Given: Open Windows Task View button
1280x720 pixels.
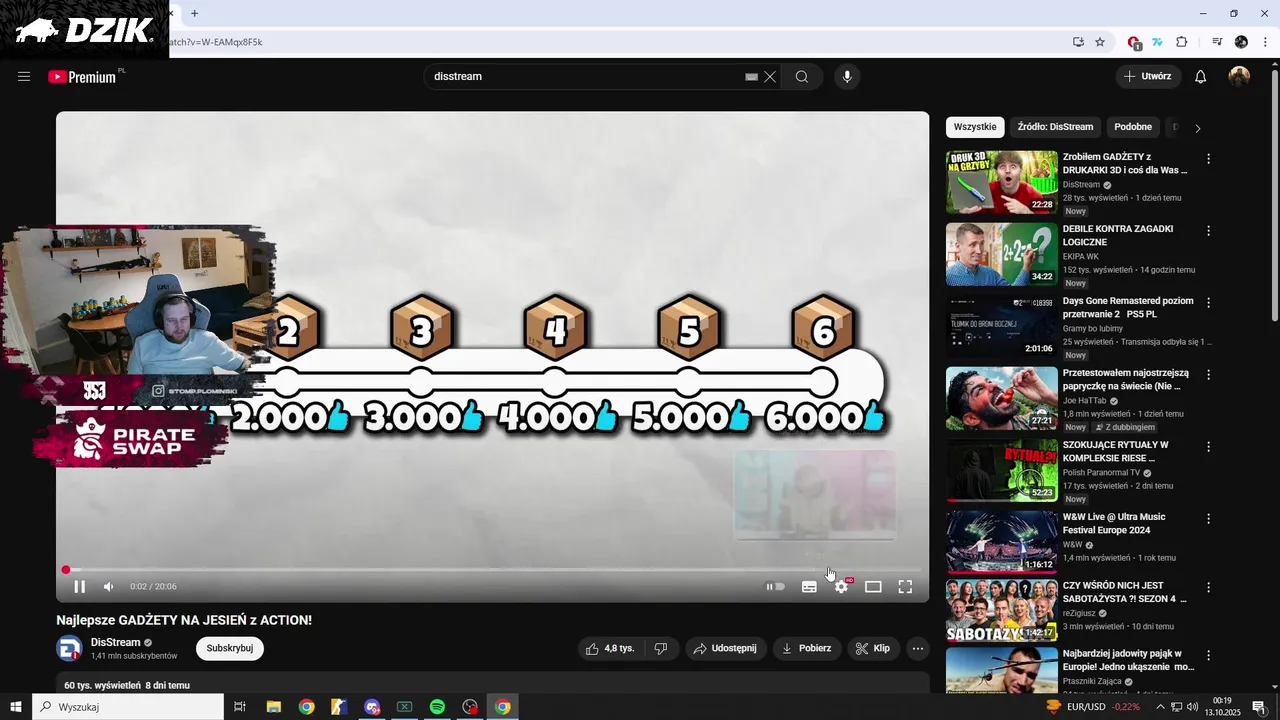Looking at the screenshot, I should click(x=240, y=707).
